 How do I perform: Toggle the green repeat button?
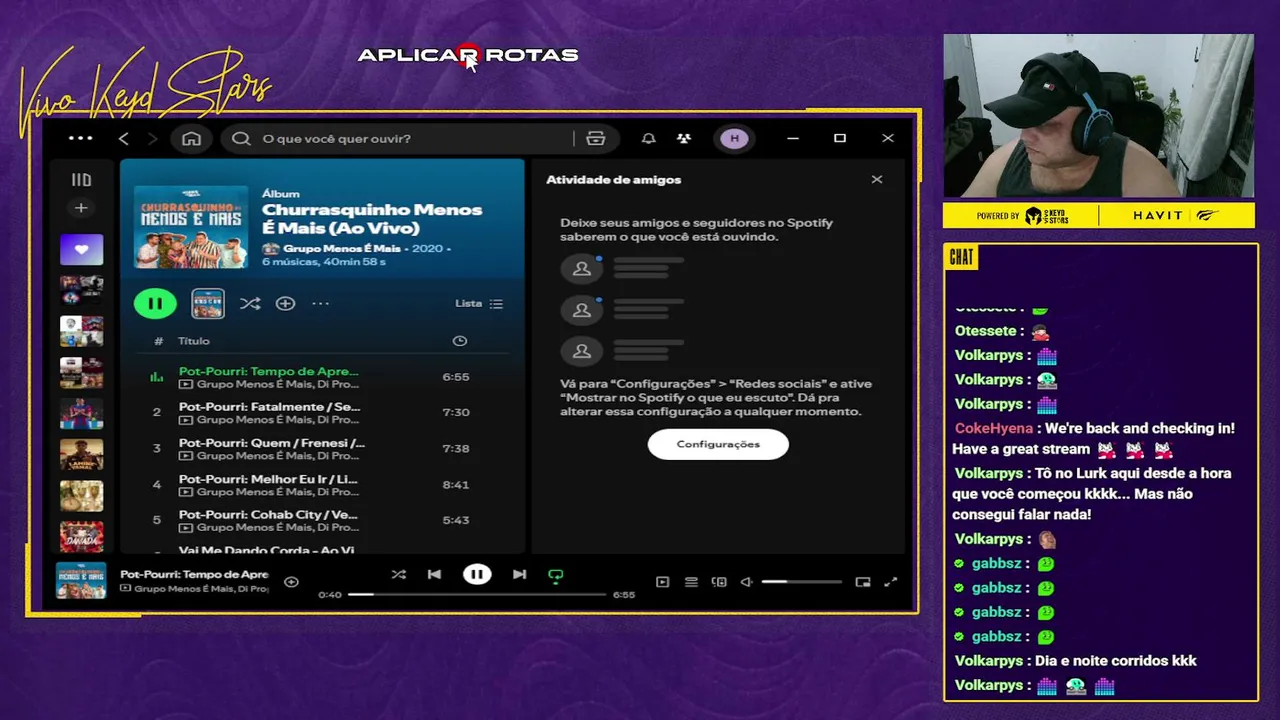556,575
